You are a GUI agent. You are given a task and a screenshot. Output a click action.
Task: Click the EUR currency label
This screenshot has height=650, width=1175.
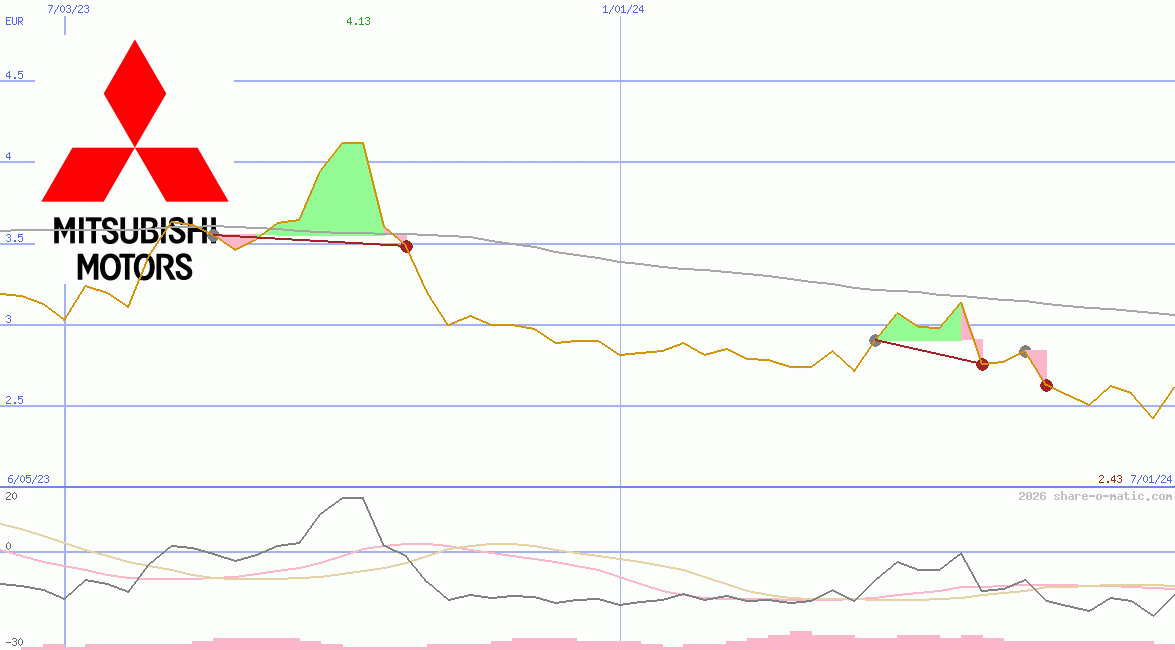pos(14,21)
